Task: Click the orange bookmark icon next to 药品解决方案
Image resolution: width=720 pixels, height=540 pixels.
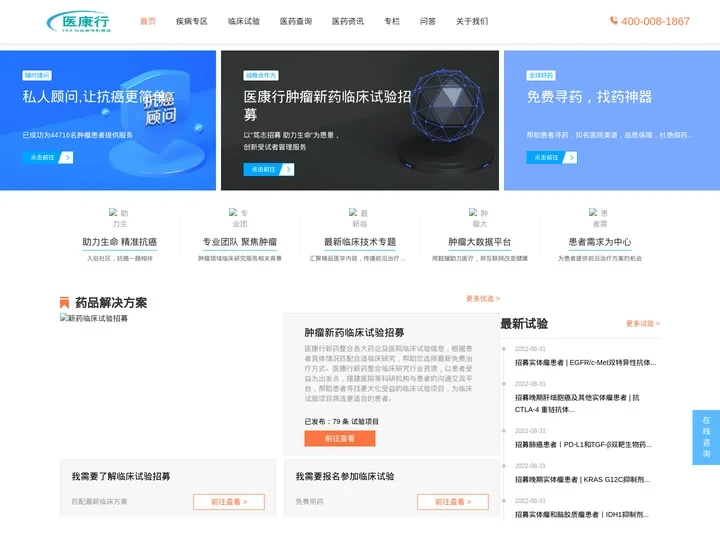Action: 64,303
